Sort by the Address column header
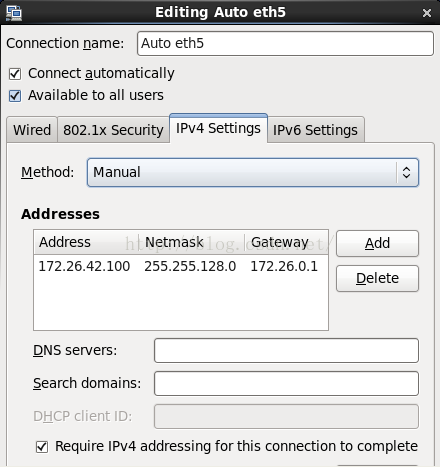This screenshot has height=467, width=440. 86,242
